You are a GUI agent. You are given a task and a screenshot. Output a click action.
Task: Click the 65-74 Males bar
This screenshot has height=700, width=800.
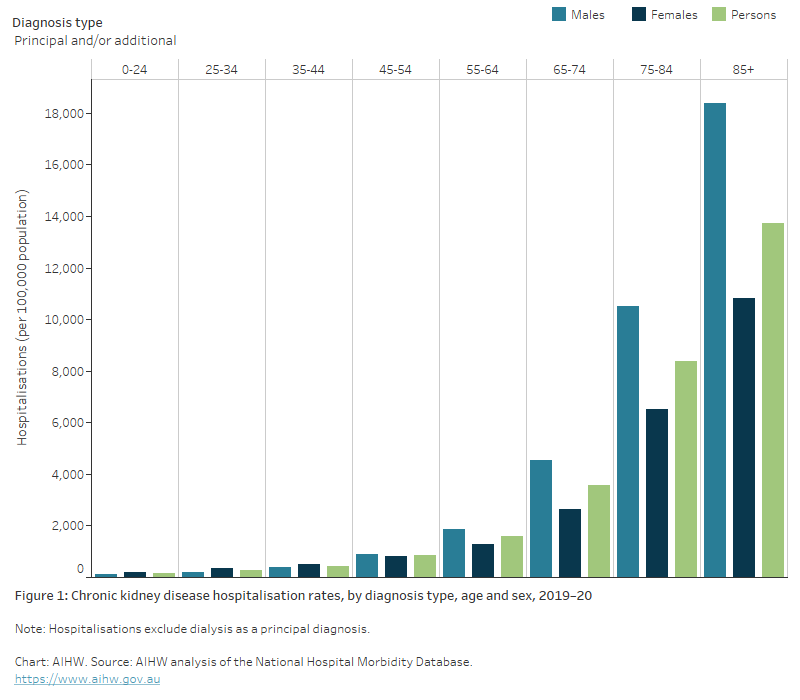click(x=541, y=518)
